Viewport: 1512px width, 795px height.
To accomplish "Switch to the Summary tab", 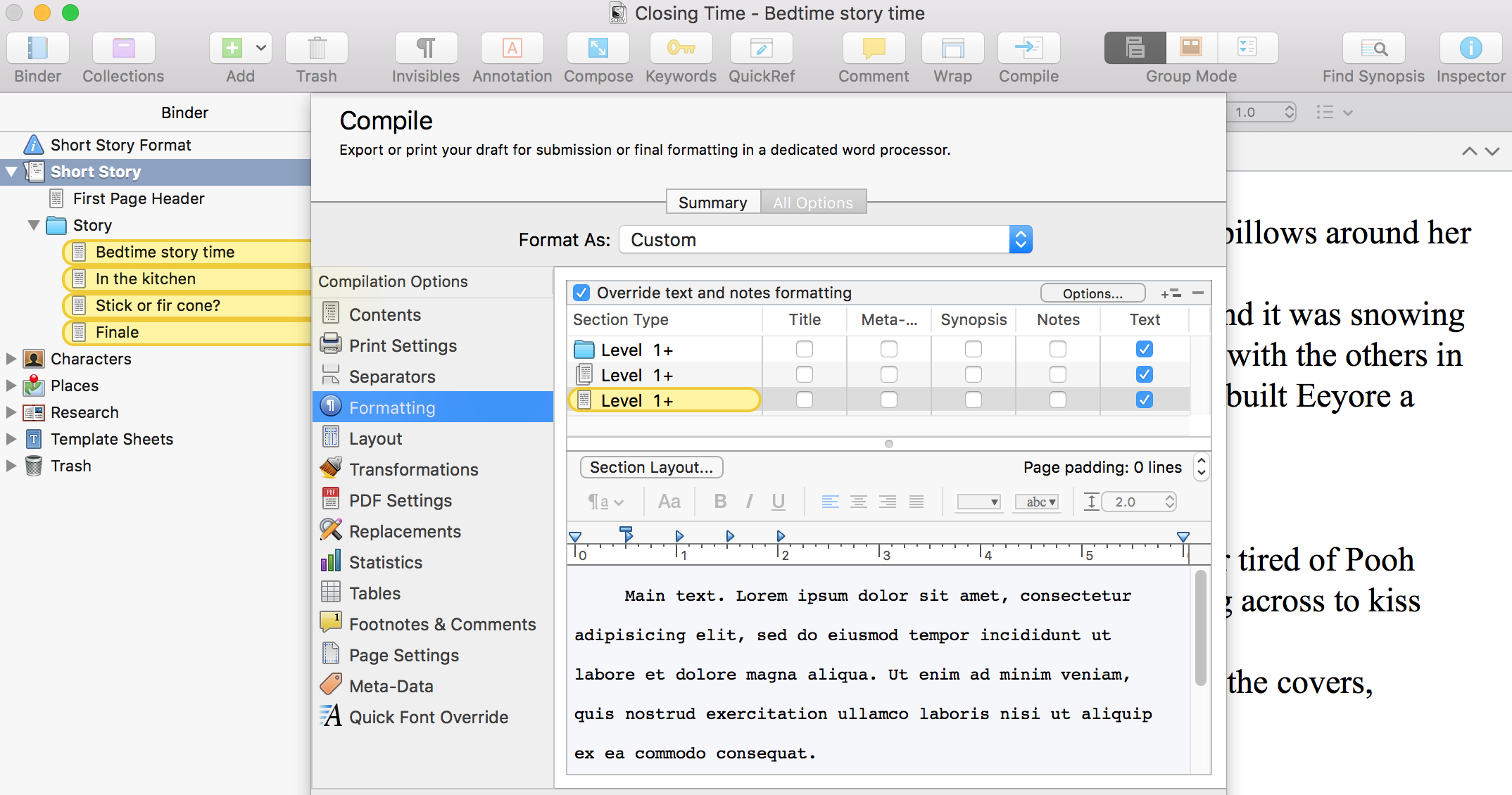I will click(x=712, y=203).
